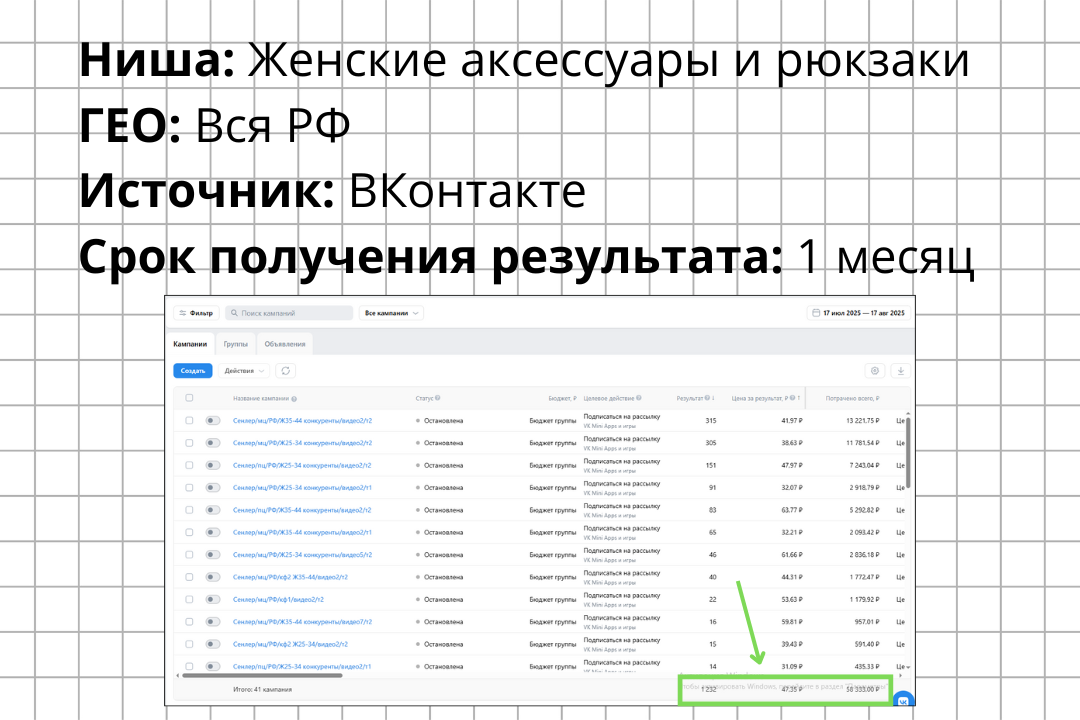Open campaign link with 91 results
The width and height of the screenshot is (1080, 720).
[x=302, y=488]
